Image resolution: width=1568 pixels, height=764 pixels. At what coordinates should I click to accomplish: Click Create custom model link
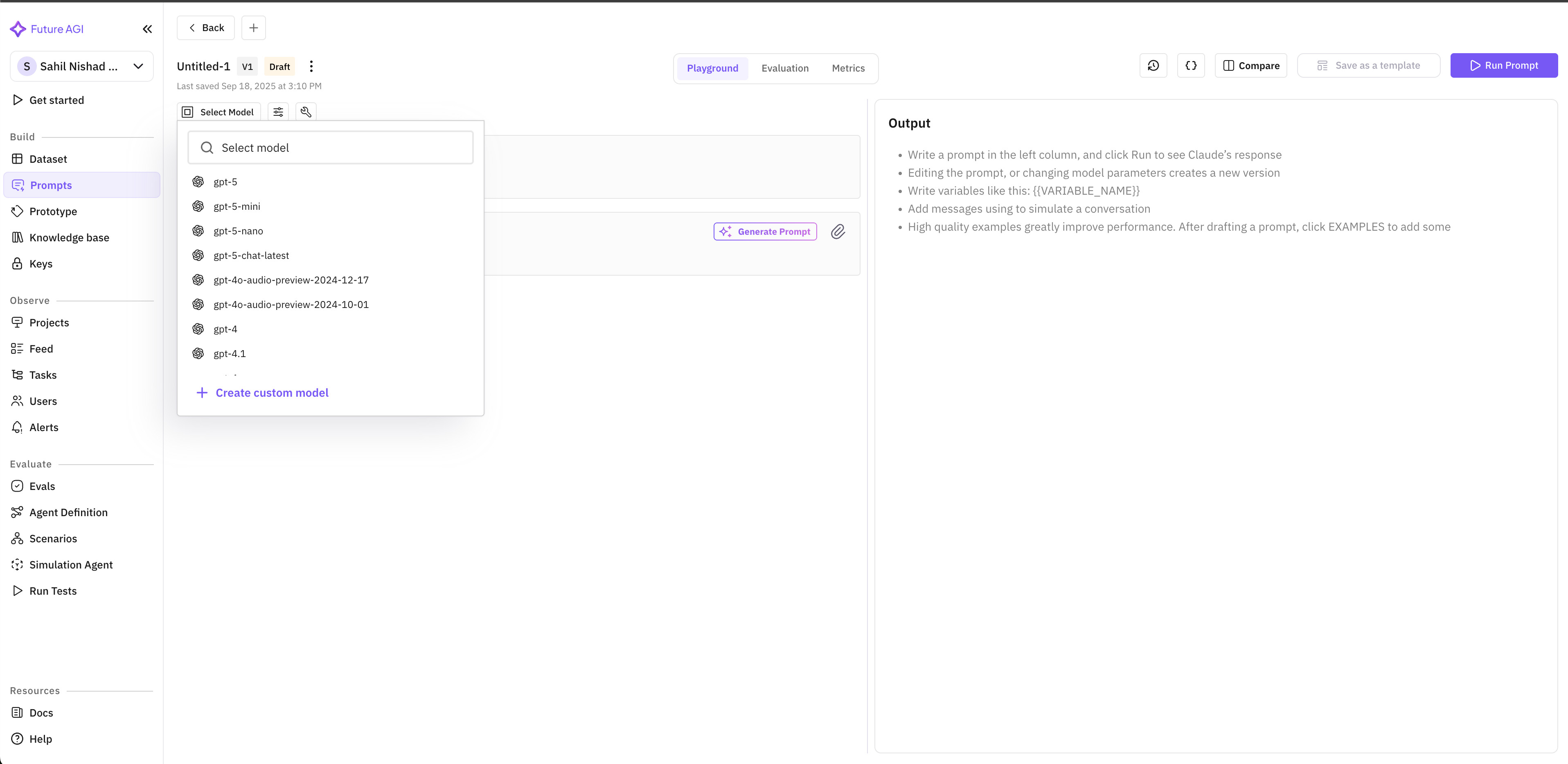click(271, 393)
